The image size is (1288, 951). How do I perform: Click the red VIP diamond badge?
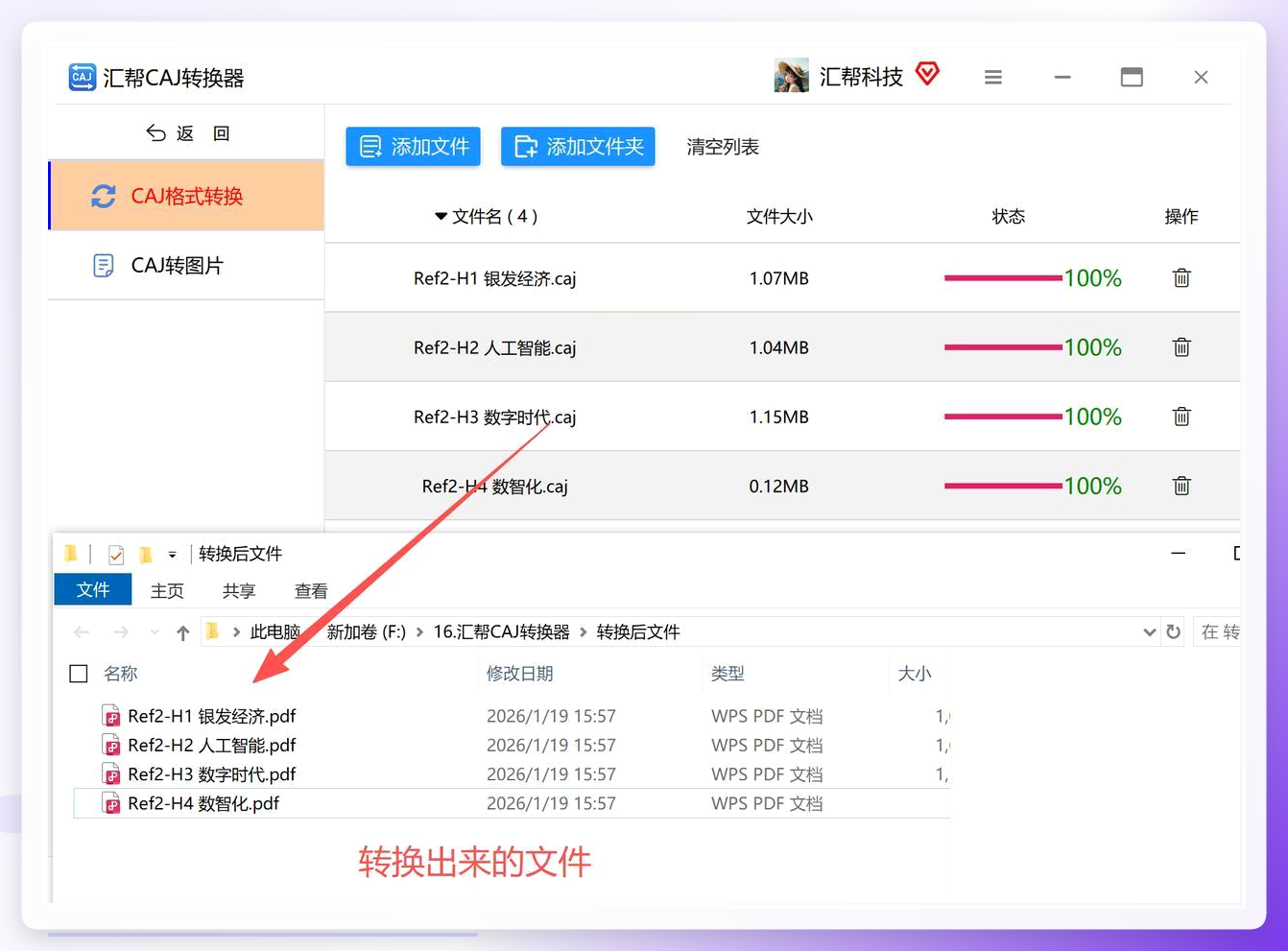(x=927, y=73)
